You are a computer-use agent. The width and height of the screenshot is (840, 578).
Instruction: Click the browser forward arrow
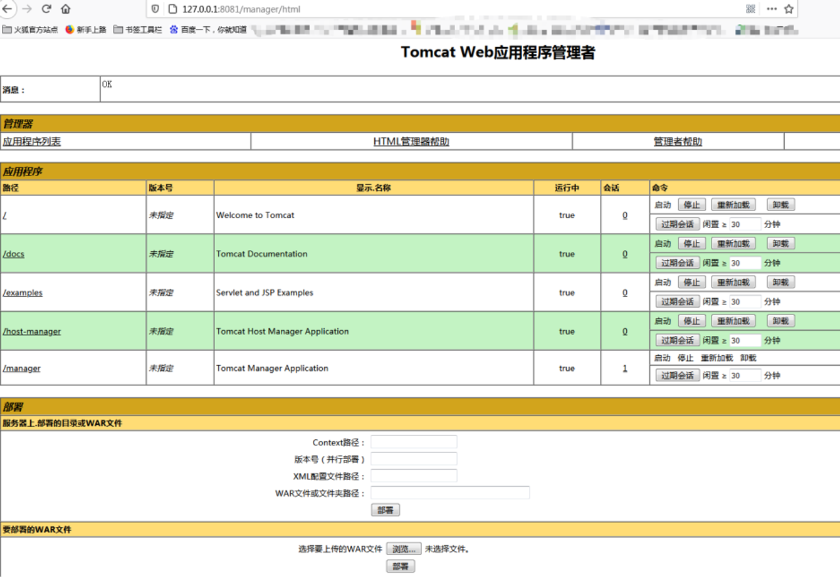click(27, 9)
